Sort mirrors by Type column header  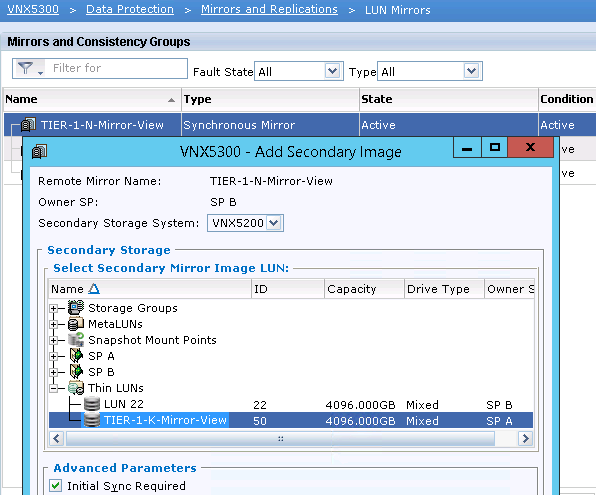[270, 99]
